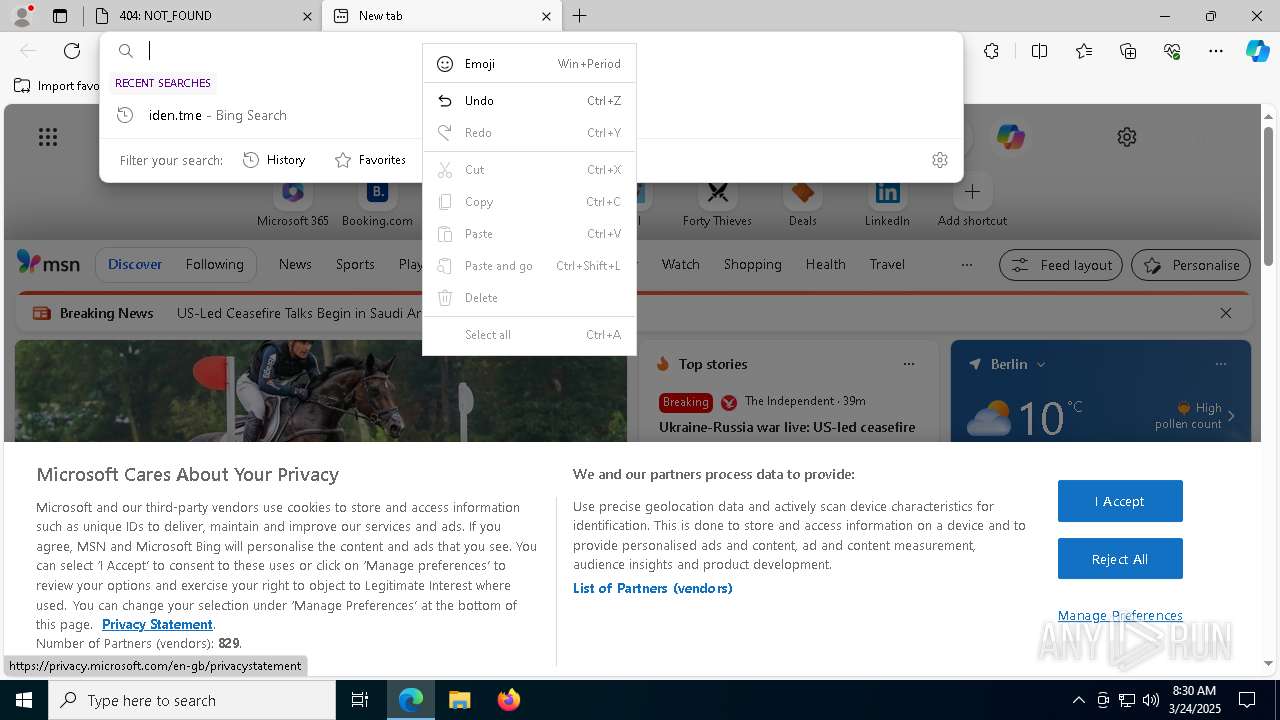Close the 404: NOT_FOUND tab
The height and width of the screenshot is (720, 1280).
tap(307, 16)
